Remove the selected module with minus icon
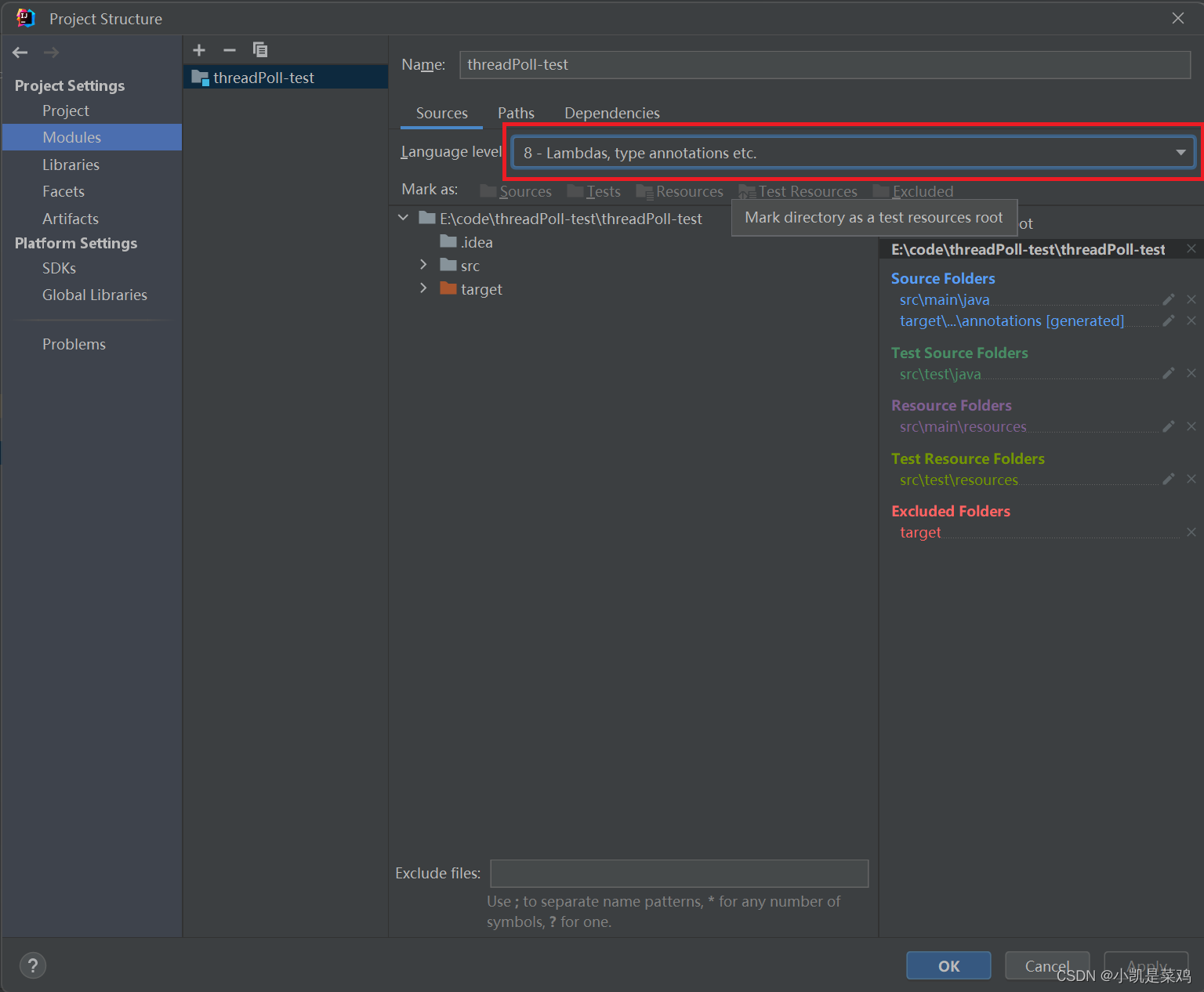The image size is (1204, 992). [x=230, y=50]
